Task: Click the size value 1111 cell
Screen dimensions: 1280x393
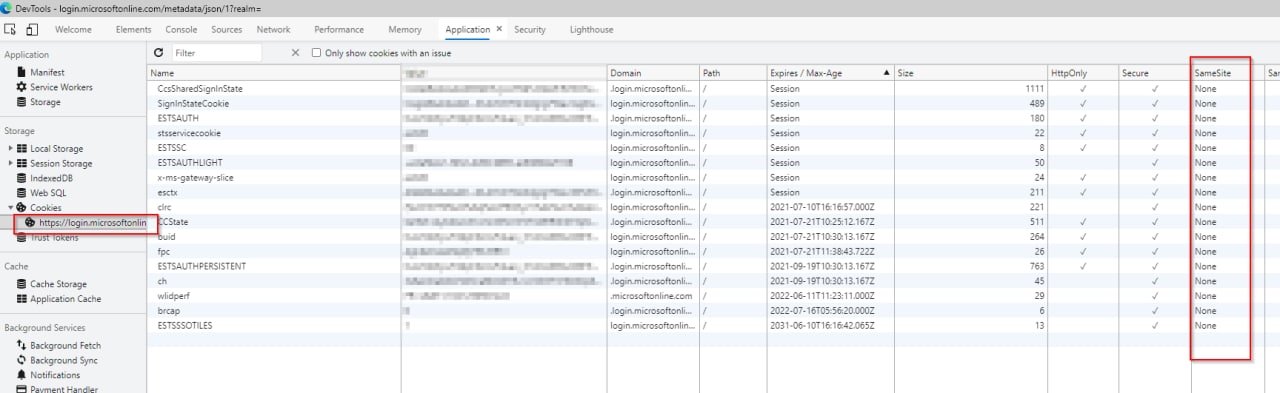Action: [x=970, y=89]
